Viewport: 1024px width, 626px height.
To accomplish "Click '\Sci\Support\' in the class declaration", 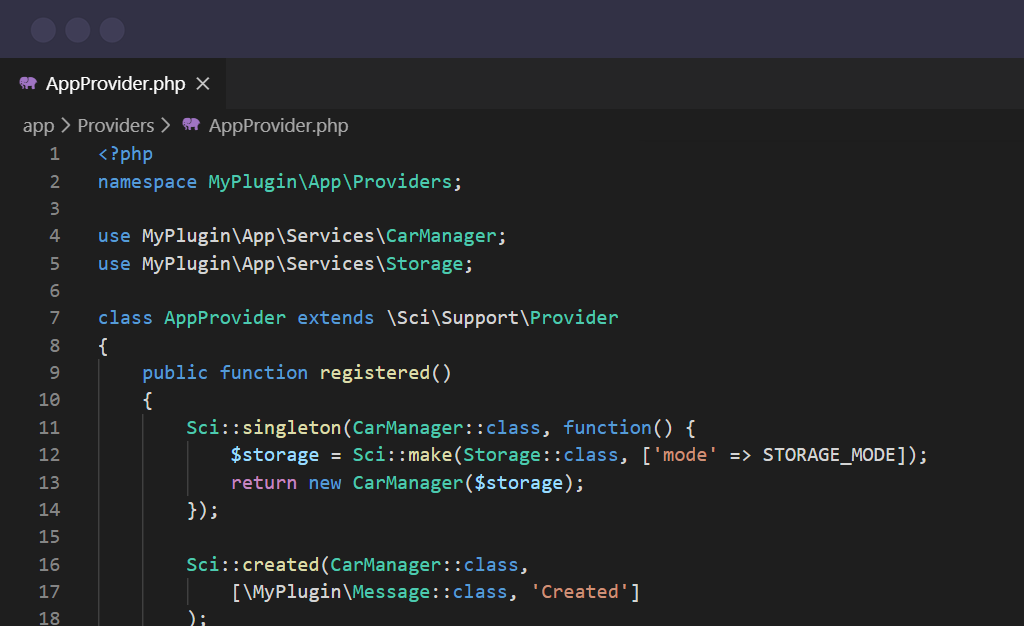I will click(458, 318).
